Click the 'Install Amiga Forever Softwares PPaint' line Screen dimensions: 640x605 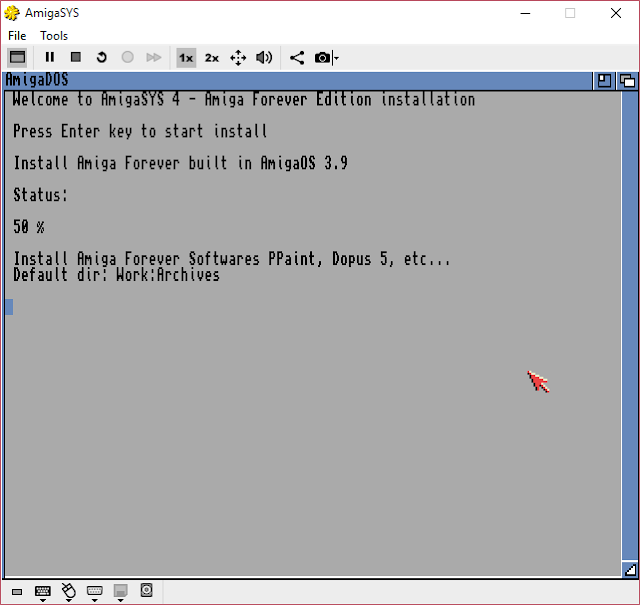coord(231,259)
